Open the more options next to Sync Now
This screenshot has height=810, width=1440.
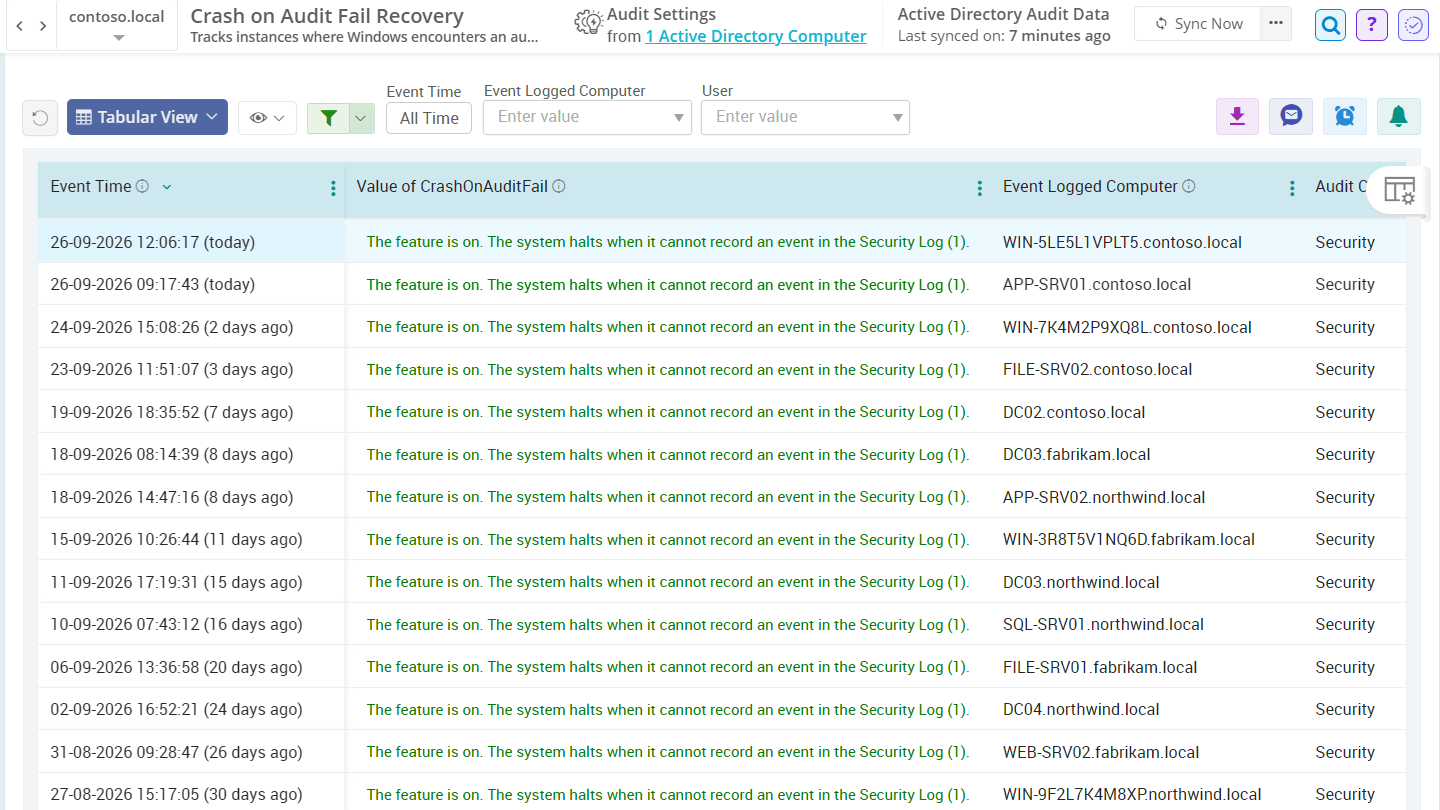[1276, 23]
